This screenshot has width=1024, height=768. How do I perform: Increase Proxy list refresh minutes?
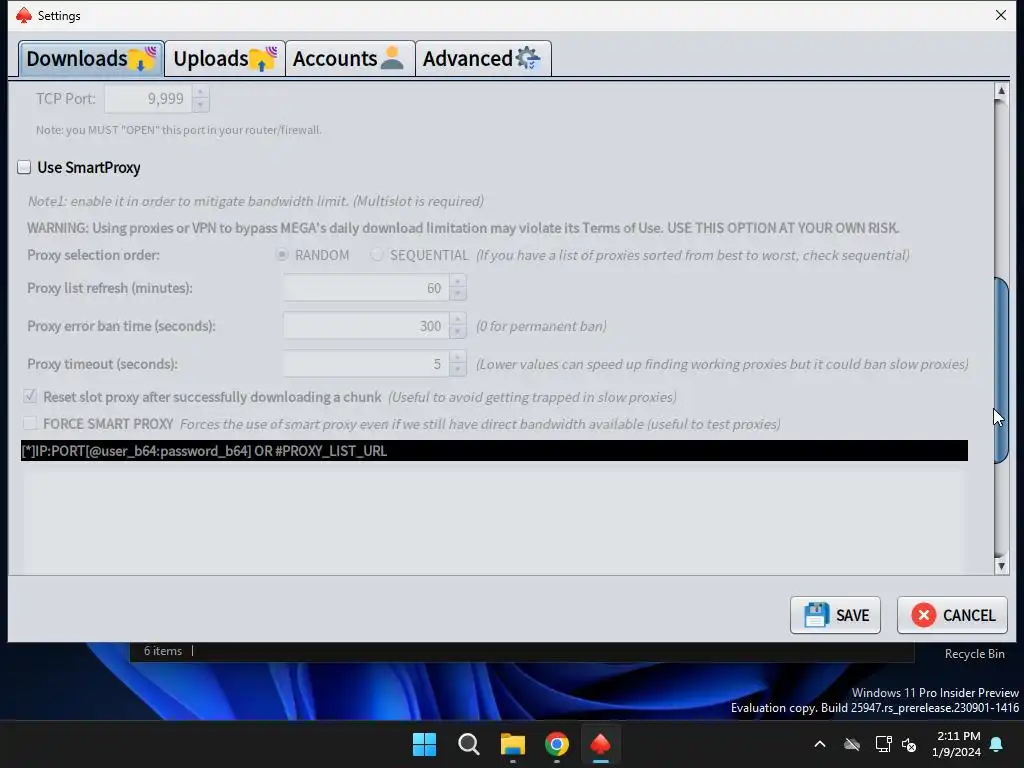tap(458, 281)
